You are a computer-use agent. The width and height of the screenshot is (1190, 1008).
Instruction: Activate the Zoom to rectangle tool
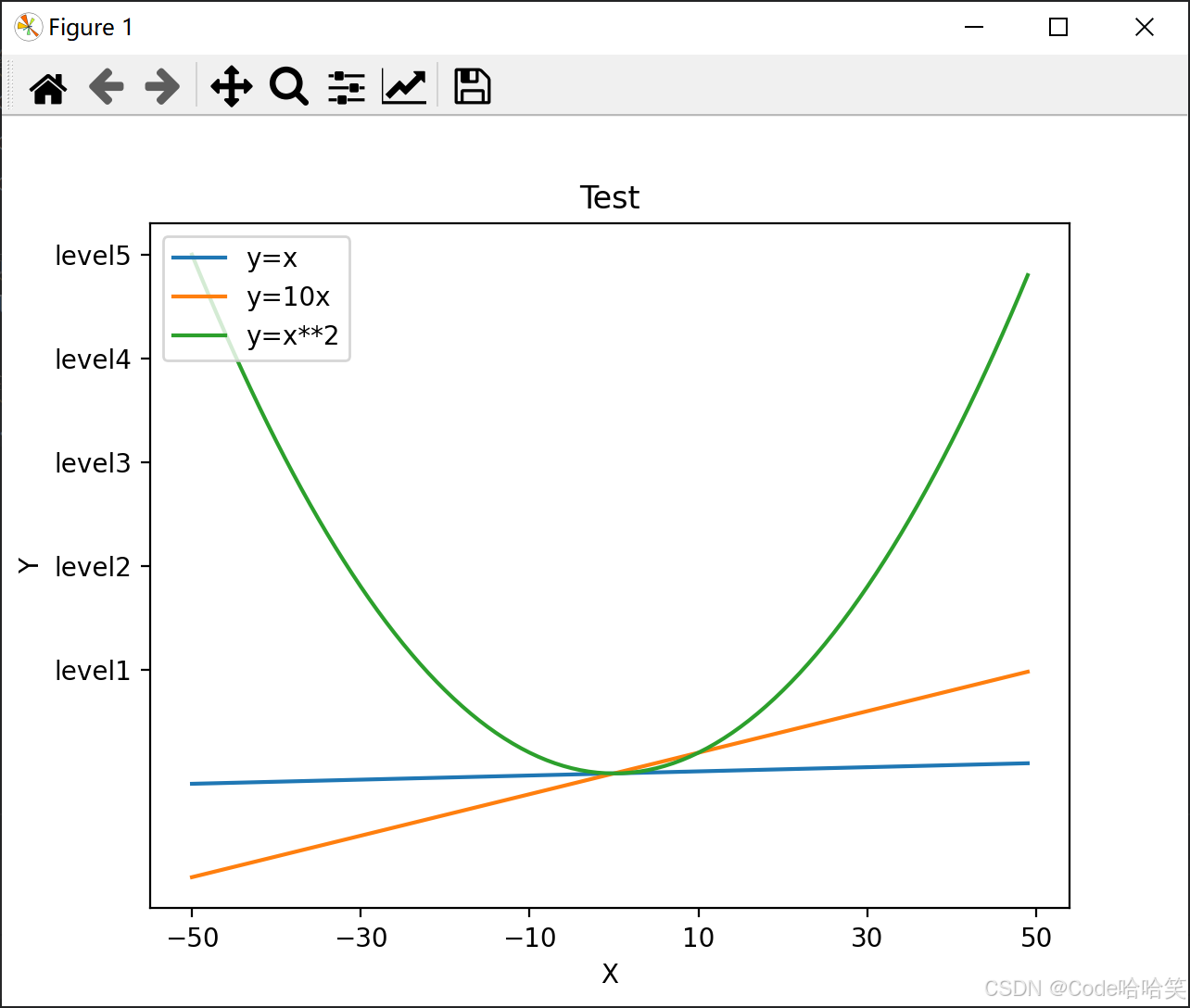[288, 87]
